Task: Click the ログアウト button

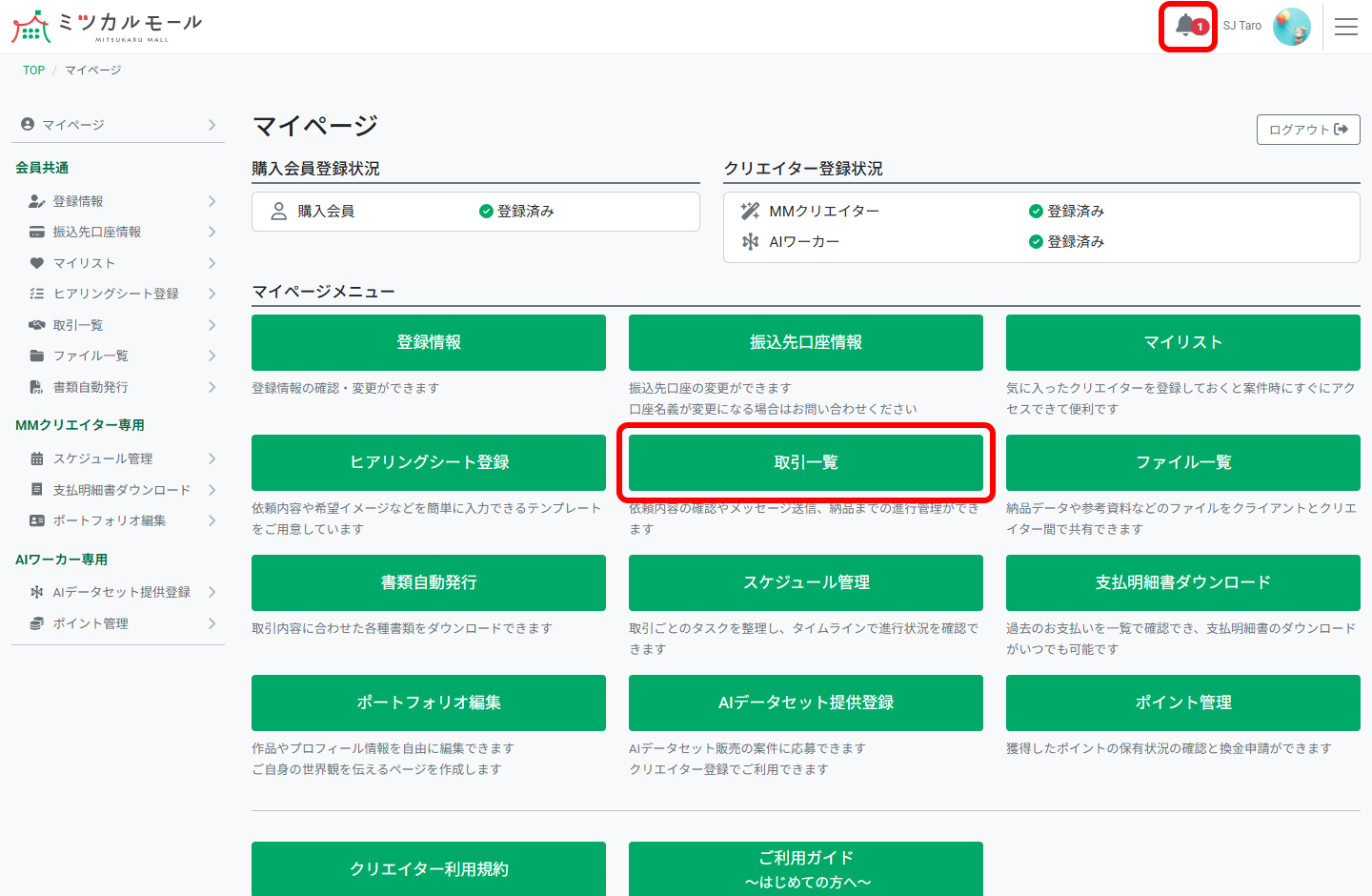Action: click(x=1307, y=130)
